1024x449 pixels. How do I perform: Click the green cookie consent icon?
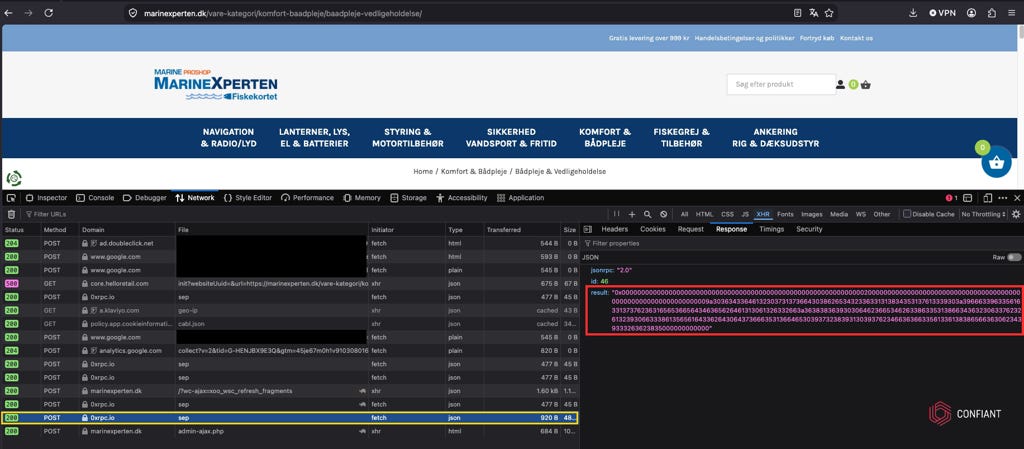coord(14,178)
